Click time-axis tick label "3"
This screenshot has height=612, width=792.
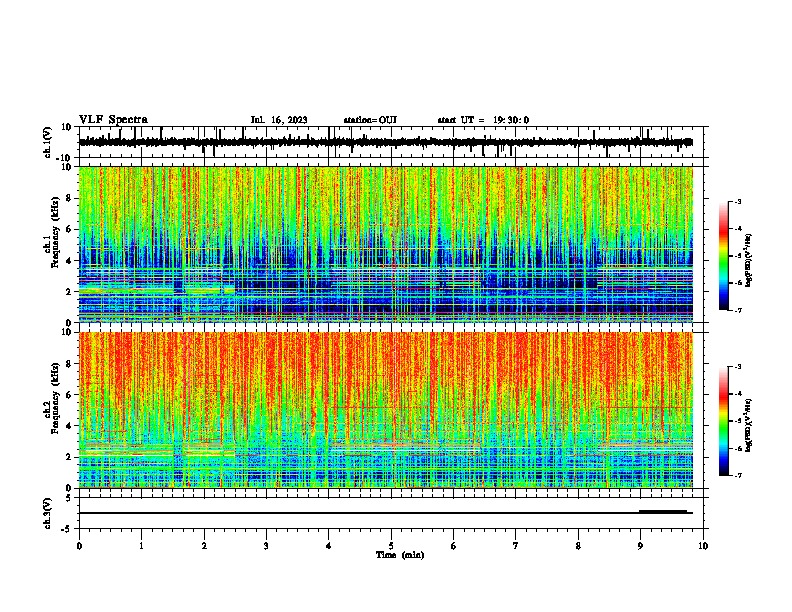point(266,546)
